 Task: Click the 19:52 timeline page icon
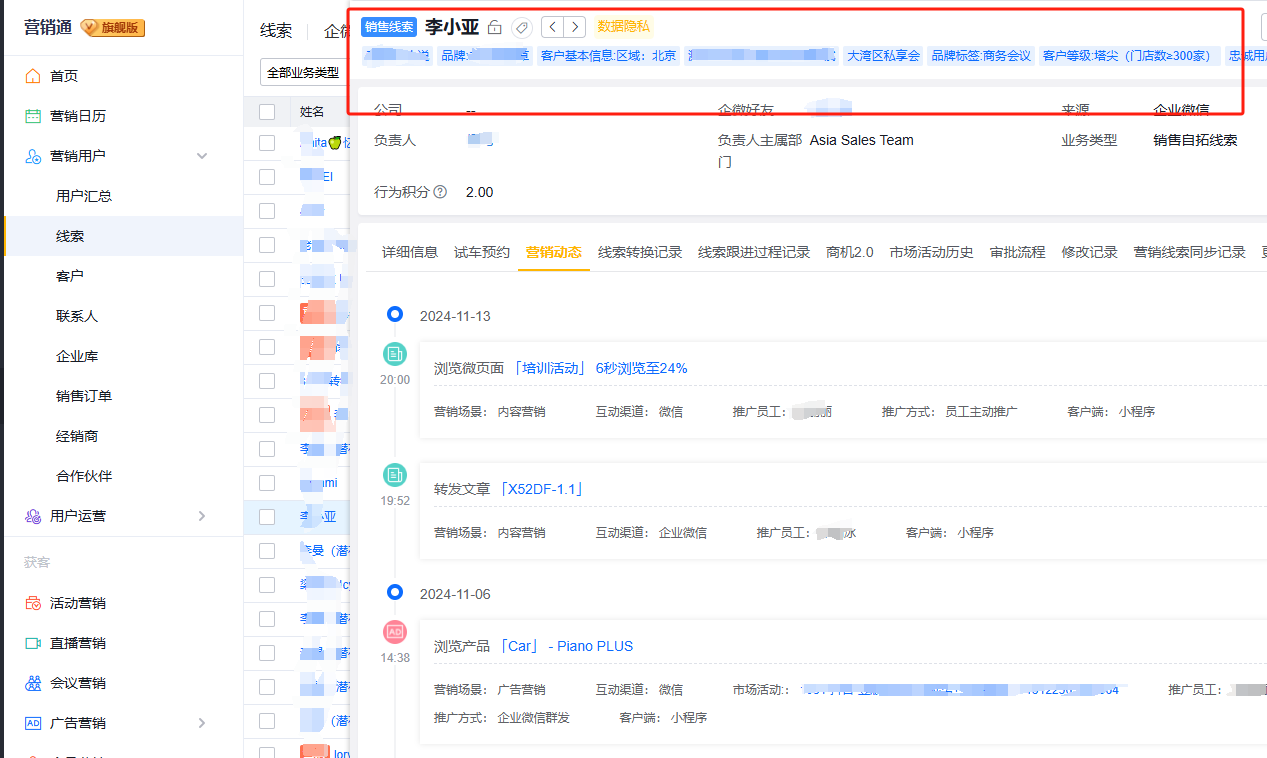395,474
